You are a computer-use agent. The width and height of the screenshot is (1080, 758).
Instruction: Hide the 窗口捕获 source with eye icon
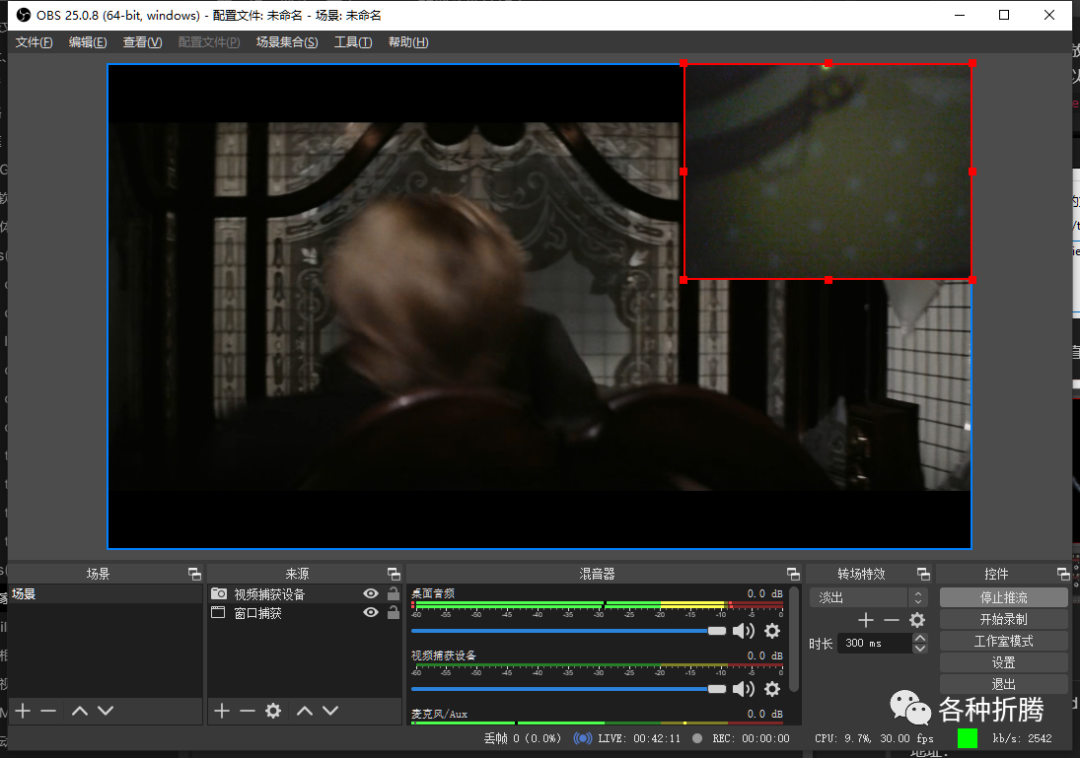click(371, 612)
